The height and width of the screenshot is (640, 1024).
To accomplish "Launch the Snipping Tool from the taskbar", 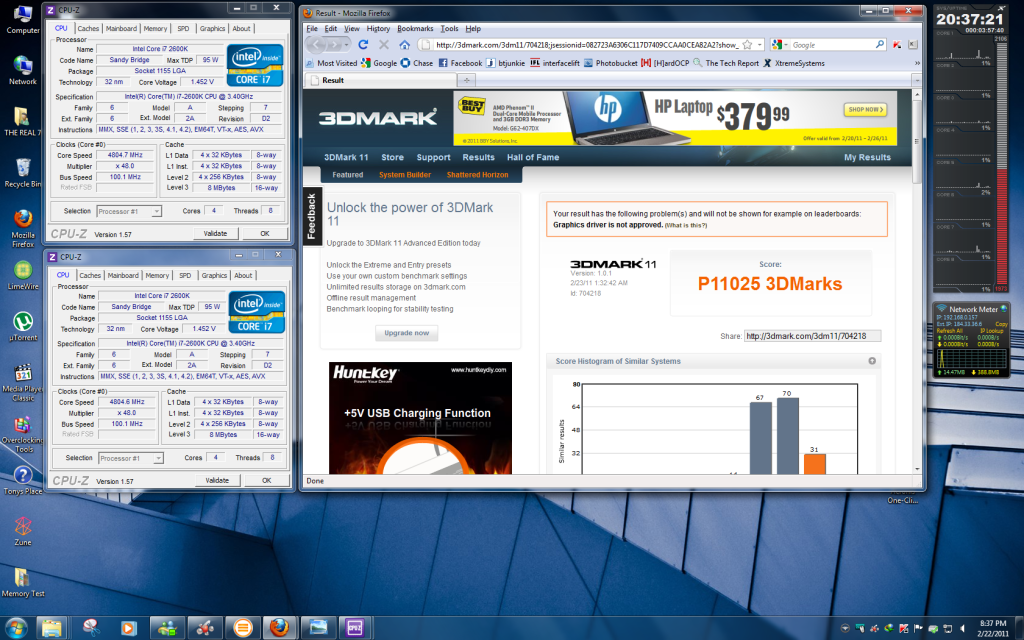I will coord(90,628).
